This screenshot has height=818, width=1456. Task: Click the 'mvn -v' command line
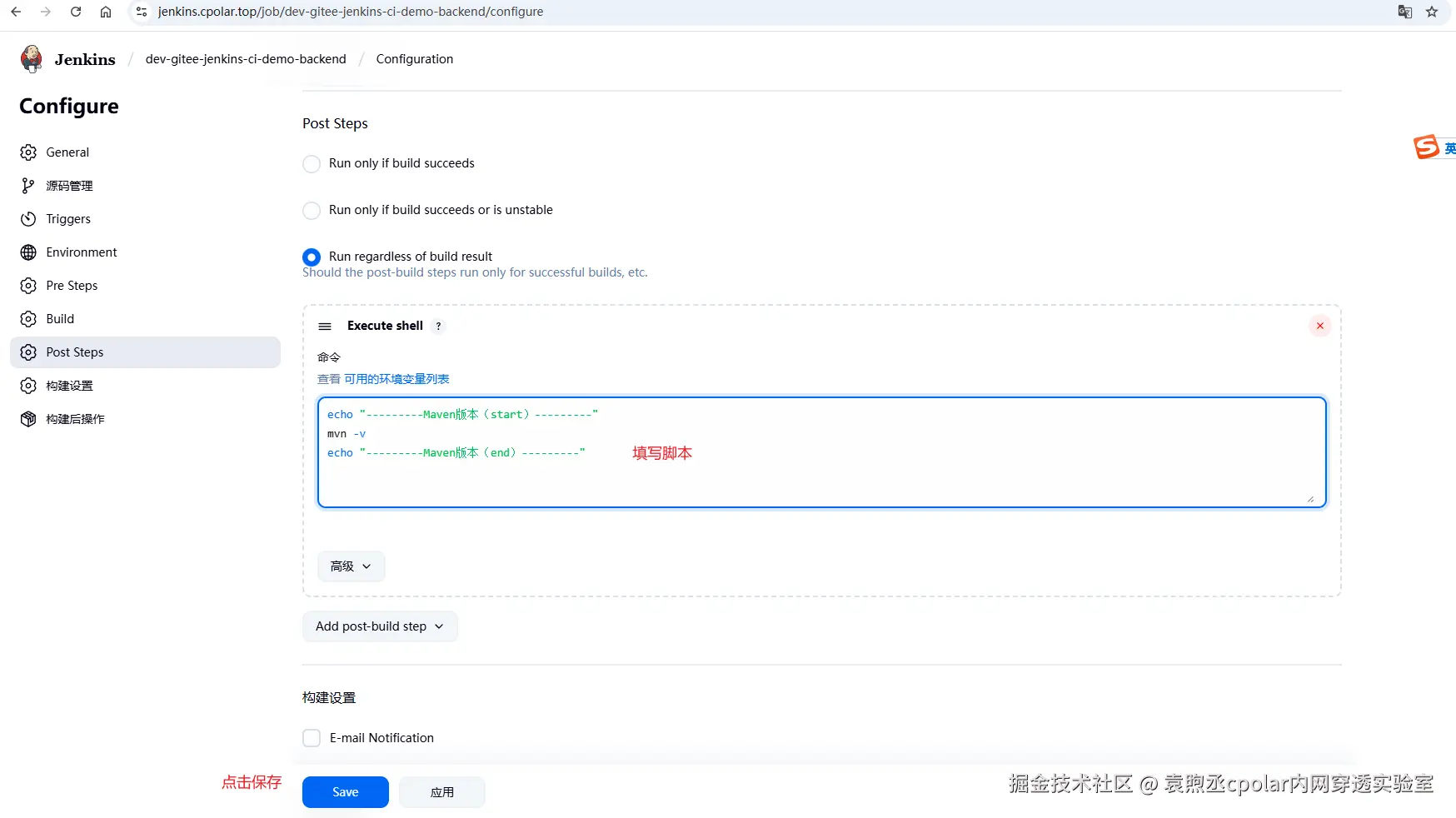click(347, 434)
